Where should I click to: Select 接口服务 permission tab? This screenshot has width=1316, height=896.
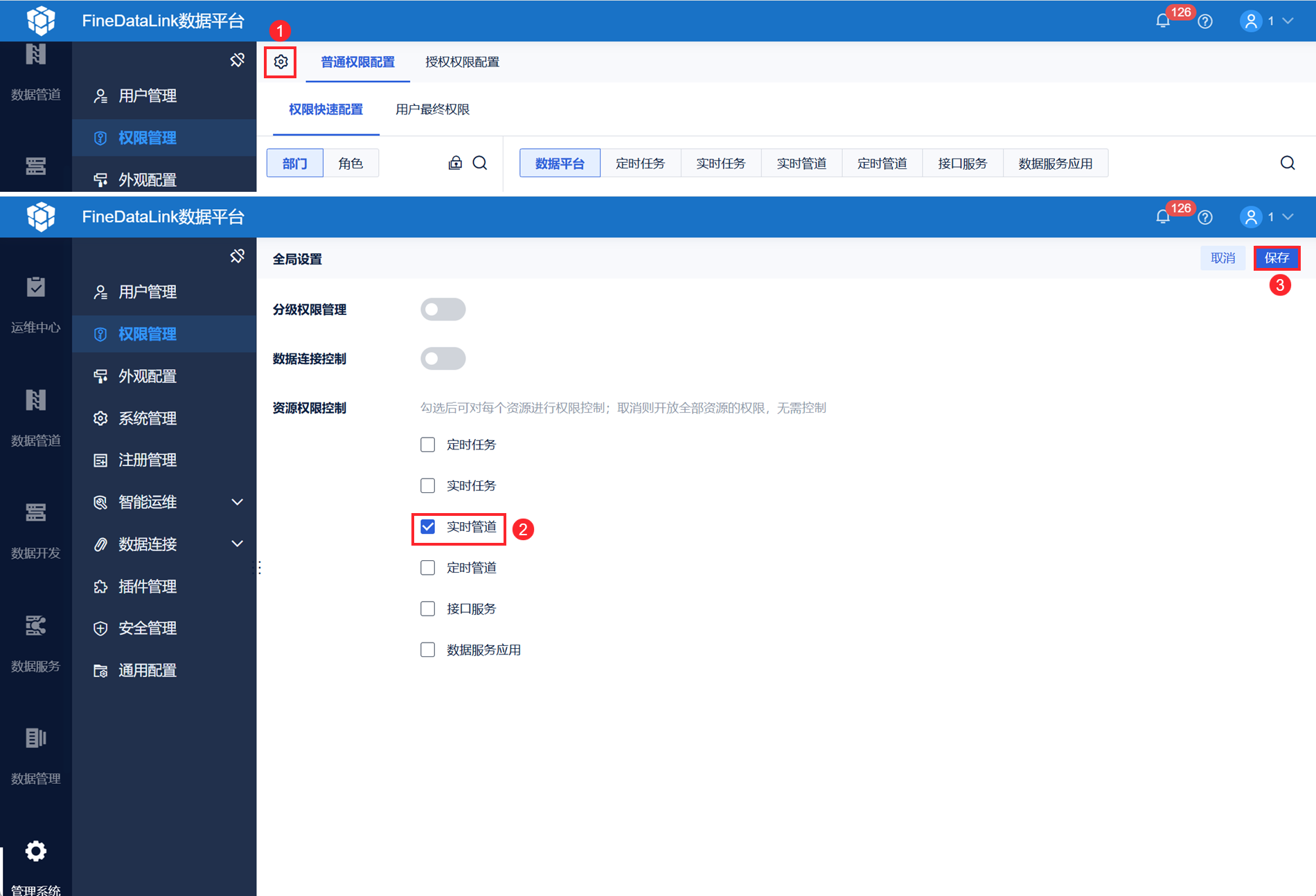[963, 163]
